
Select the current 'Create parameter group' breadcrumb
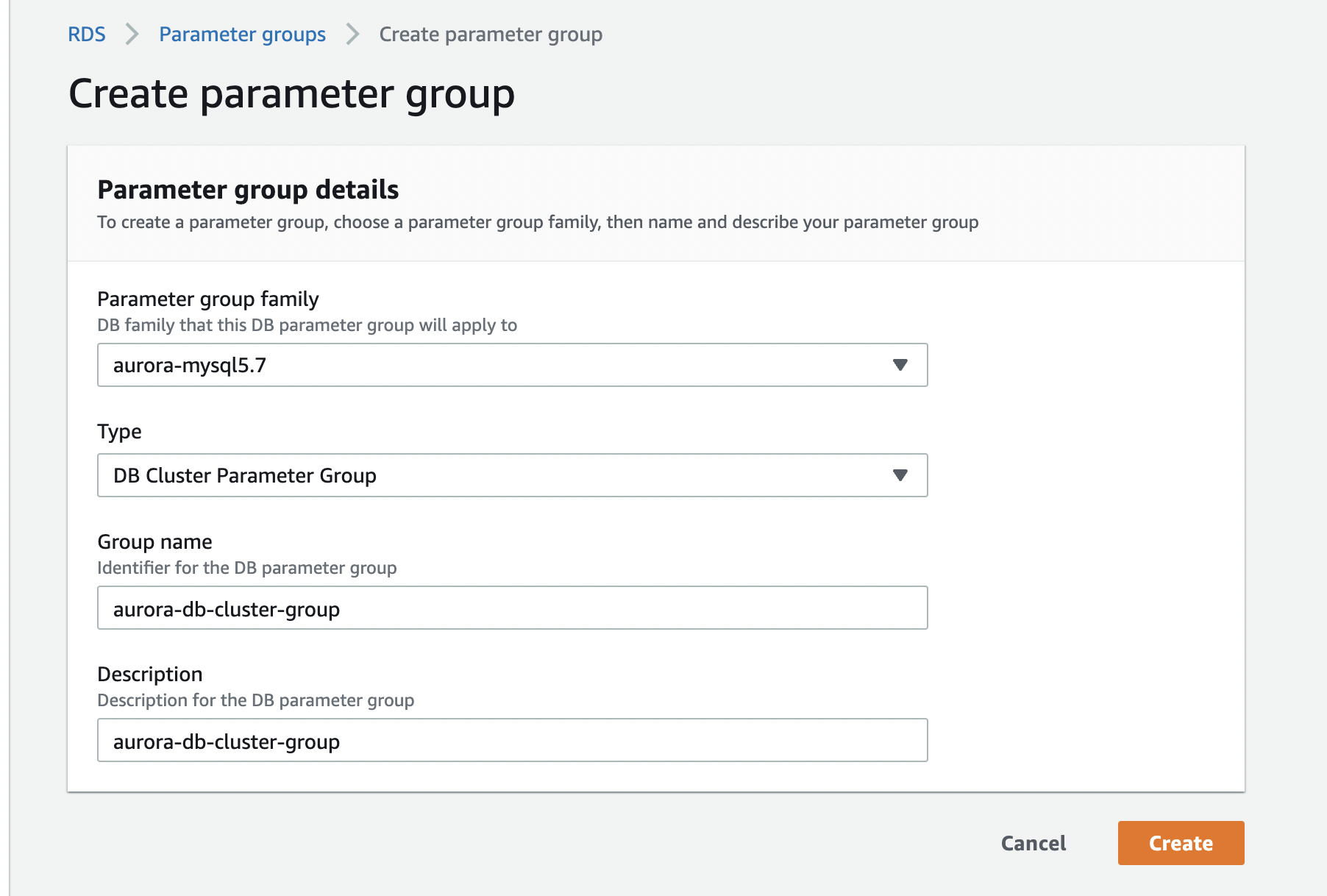[491, 35]
